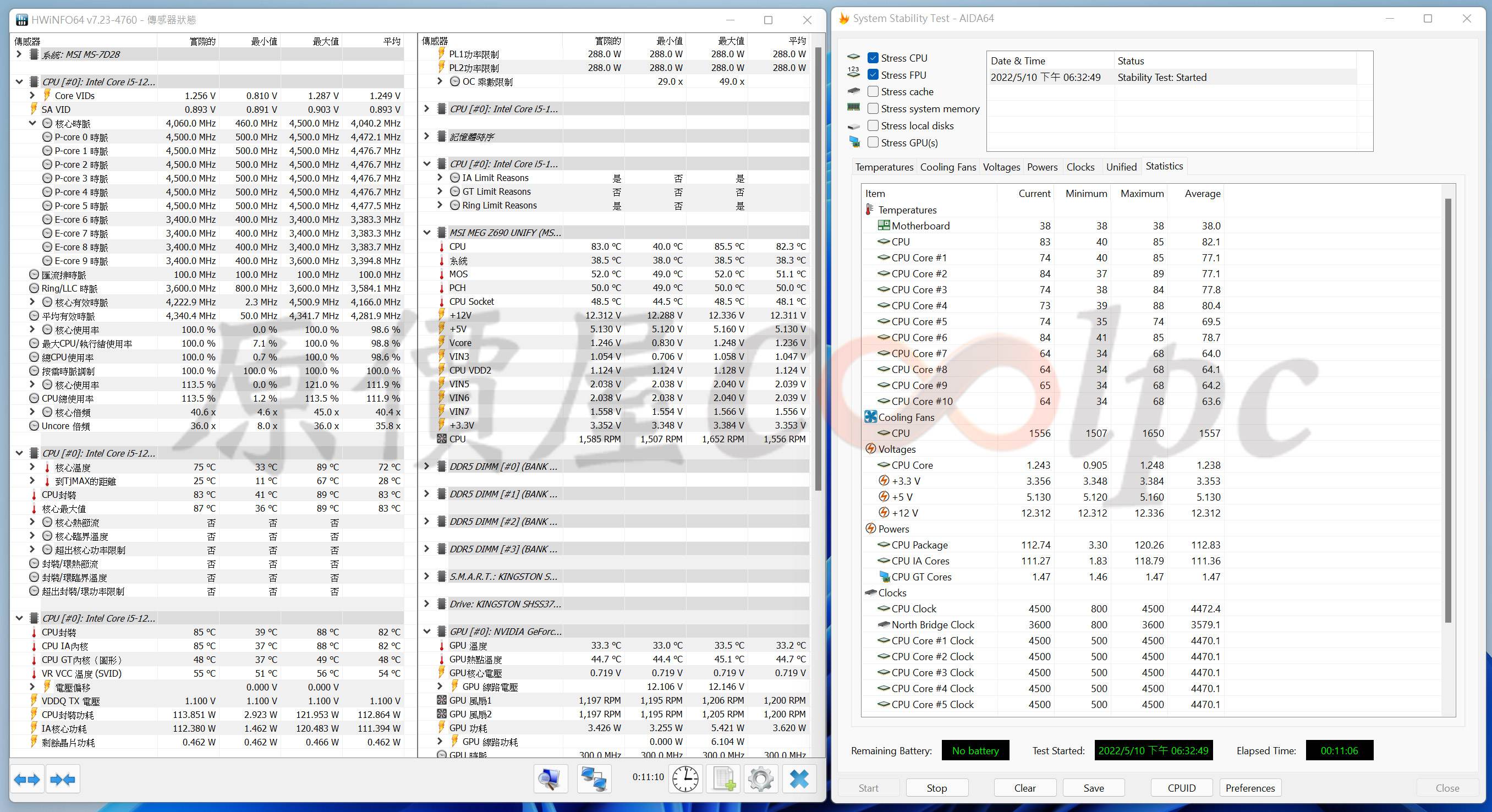Screen dimensions: 1492x812
Task: Click the AIDA64 statistics list vertical scrollbar
Action: [x=1447, y=410]
